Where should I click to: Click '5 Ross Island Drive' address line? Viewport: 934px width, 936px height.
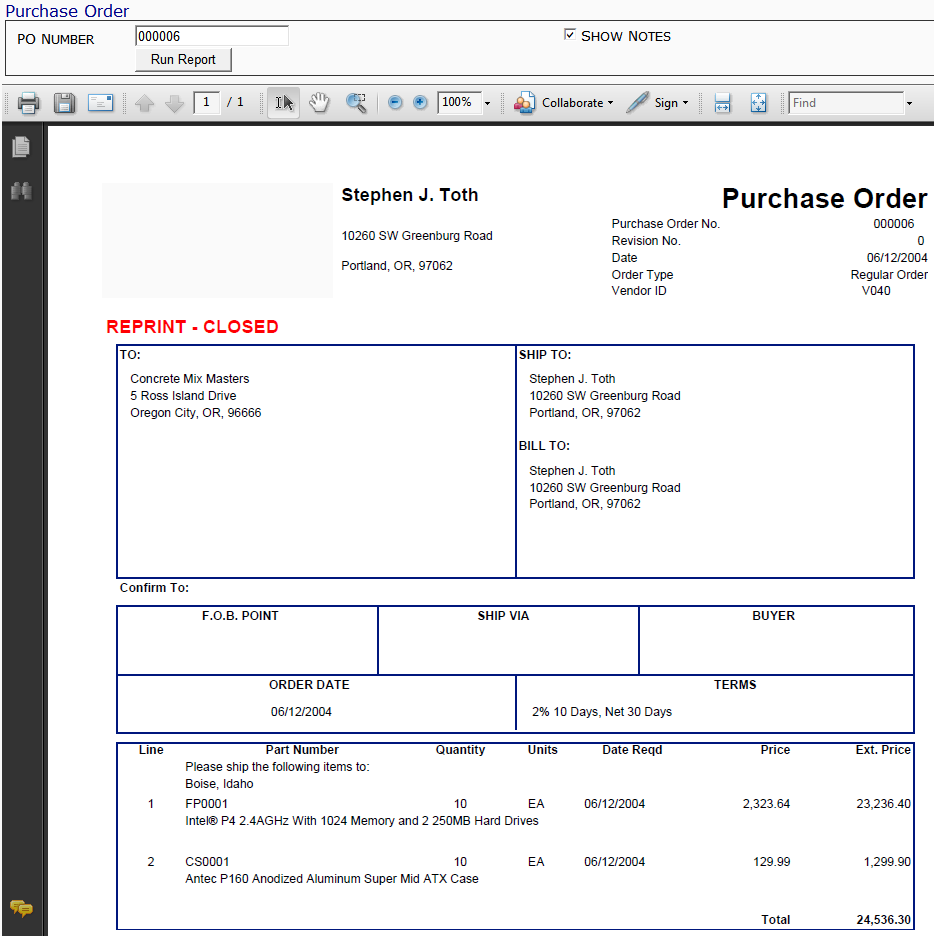[183, 396]
